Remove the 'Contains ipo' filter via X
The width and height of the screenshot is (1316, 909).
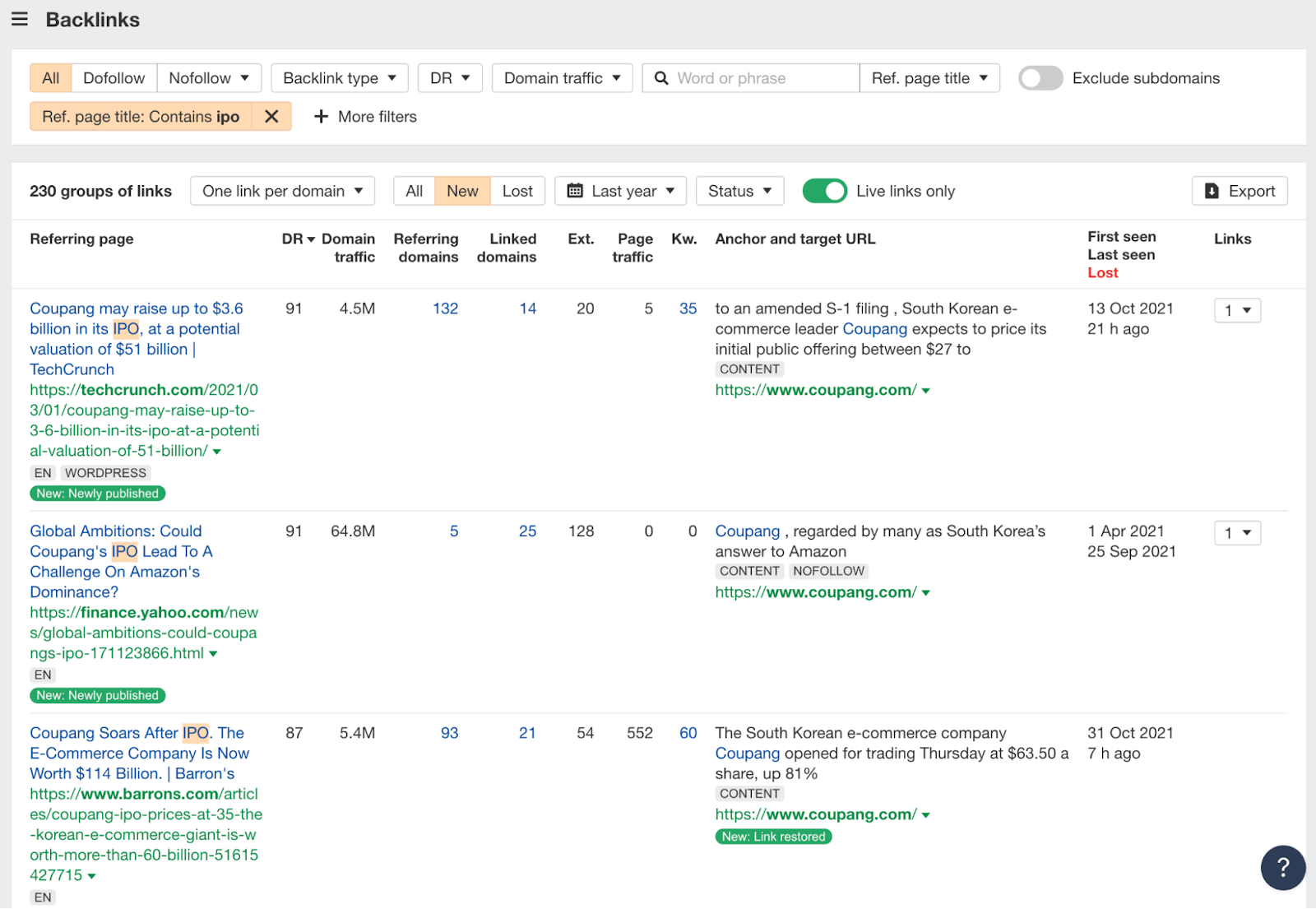pos(271,116)
